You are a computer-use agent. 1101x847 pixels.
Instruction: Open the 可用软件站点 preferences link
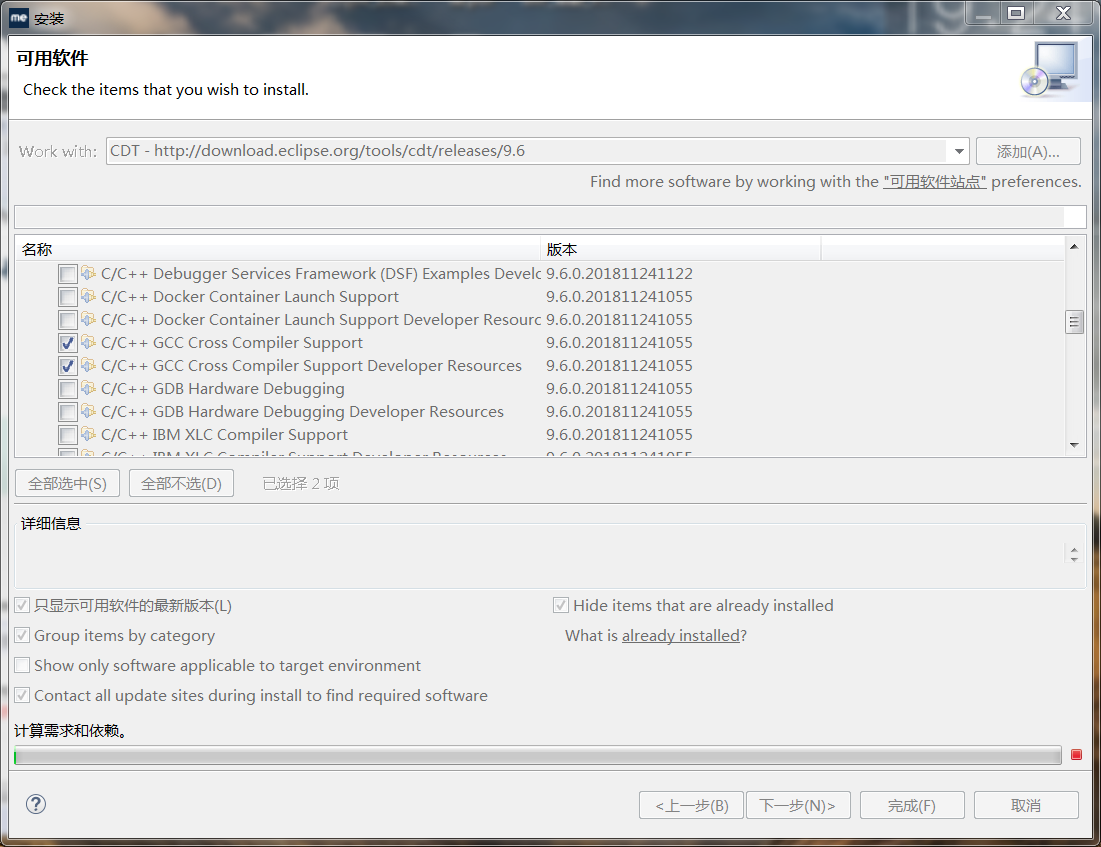[x=934, y=181]
